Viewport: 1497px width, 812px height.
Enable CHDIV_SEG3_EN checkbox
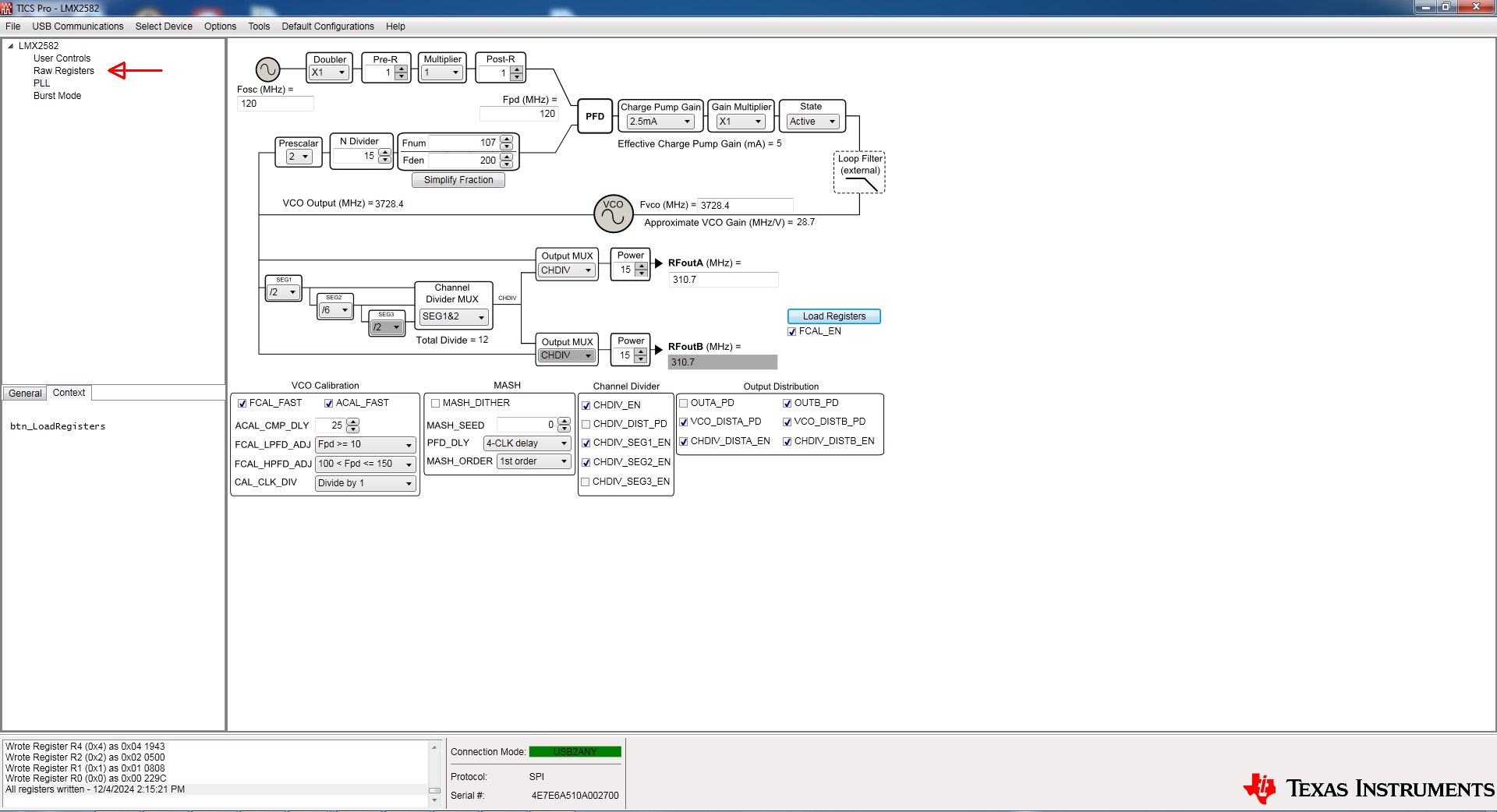pos(586,482)
